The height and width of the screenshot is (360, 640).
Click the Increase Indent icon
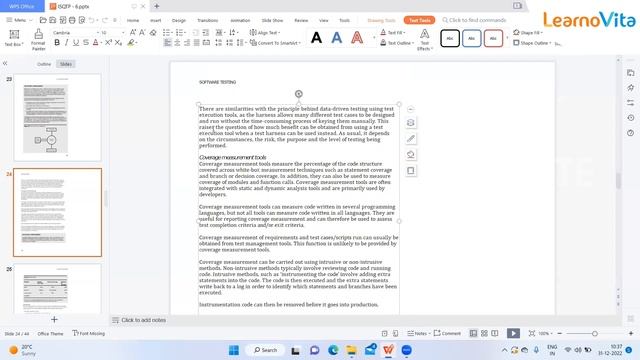pyautogui.click(x=206, y=32)
